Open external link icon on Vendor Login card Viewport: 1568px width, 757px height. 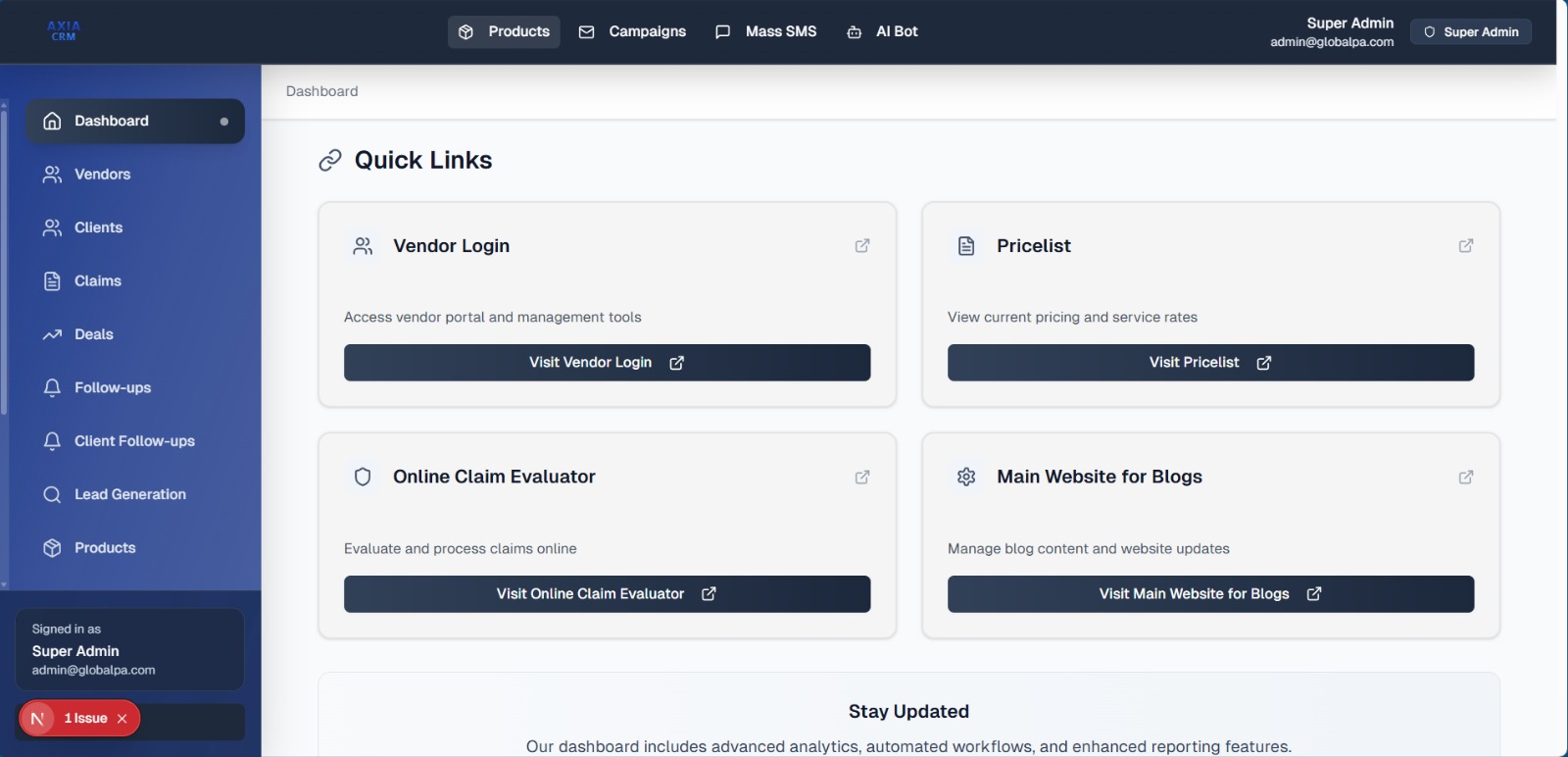[862, 246]
